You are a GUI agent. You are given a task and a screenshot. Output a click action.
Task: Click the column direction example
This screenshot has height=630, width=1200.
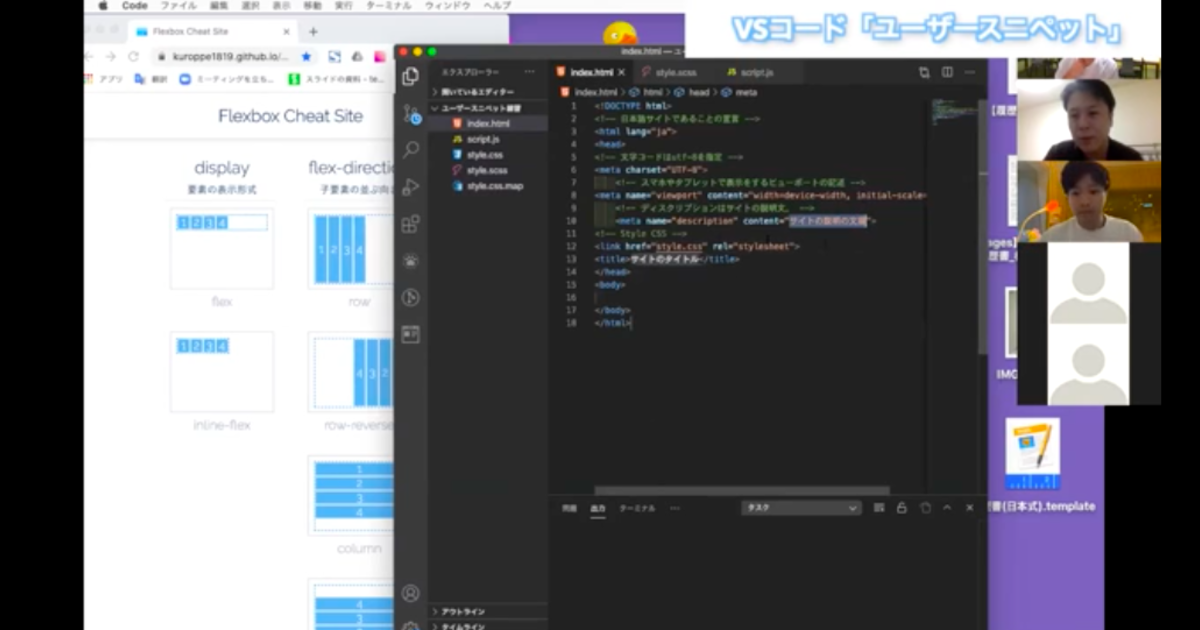[353, 496]
